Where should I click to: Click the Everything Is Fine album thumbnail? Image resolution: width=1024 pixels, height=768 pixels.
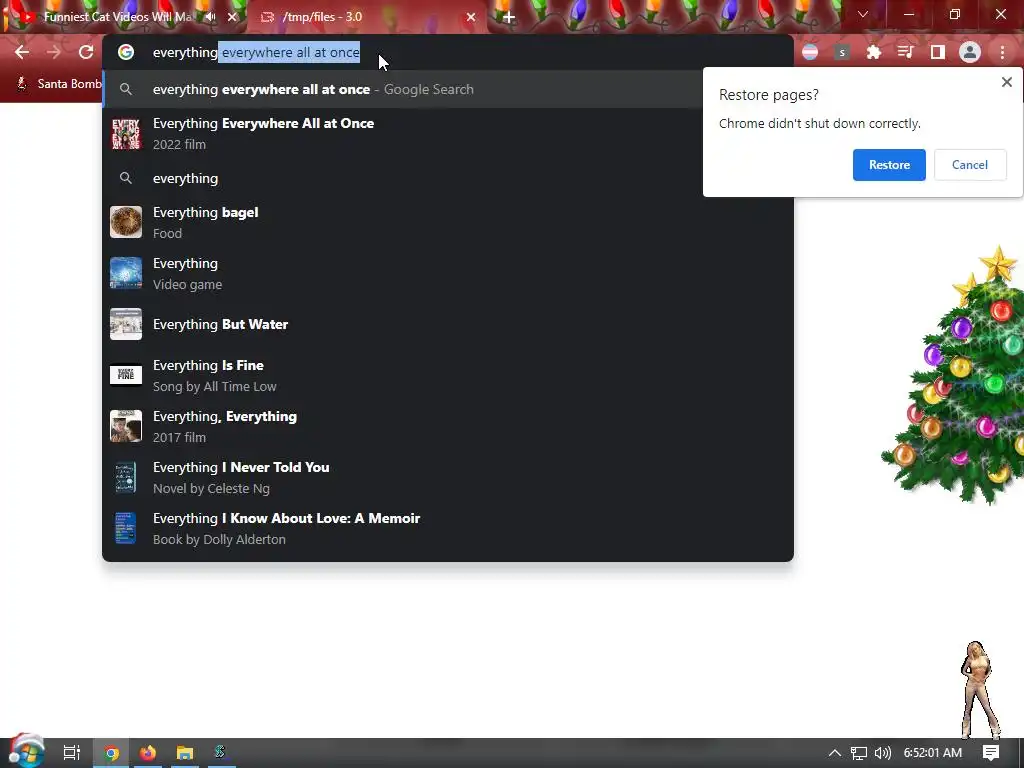pyautogui.click(x=126, y=376)
